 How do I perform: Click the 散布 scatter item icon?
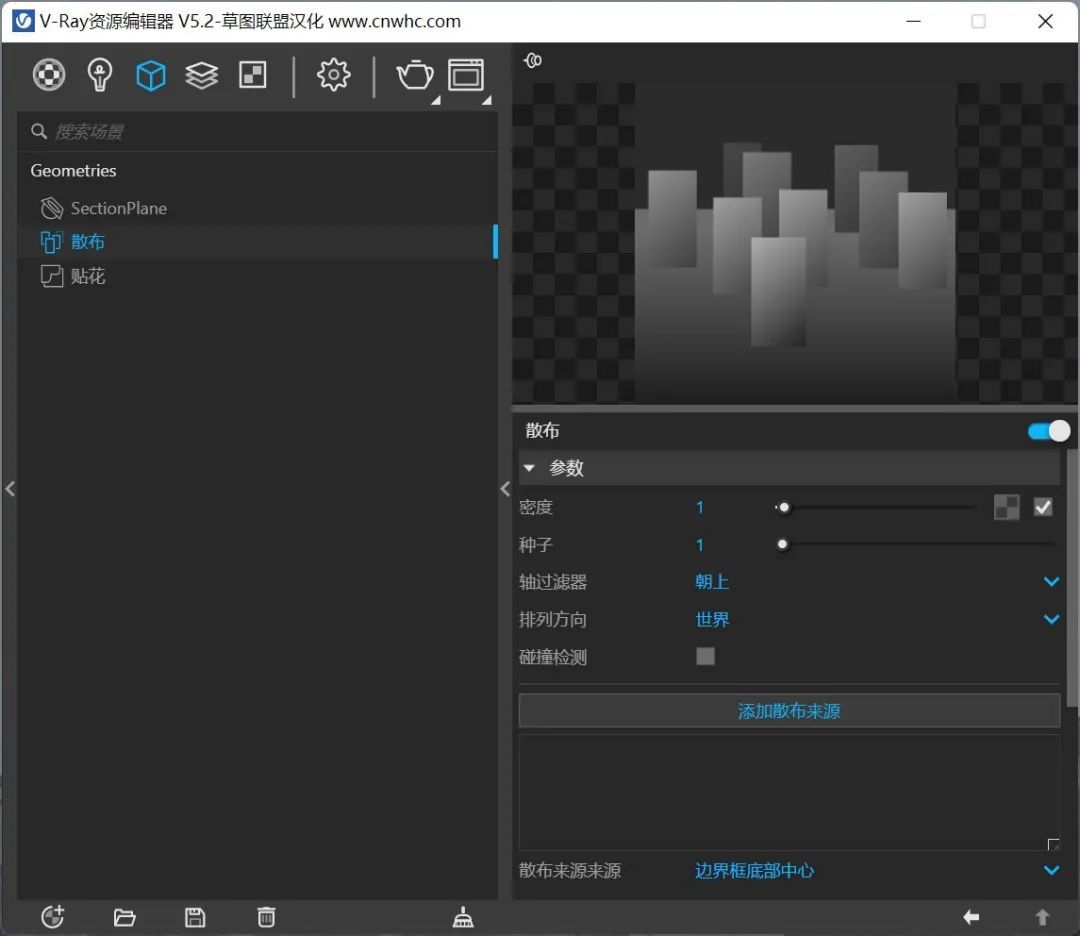coord(51,242)
